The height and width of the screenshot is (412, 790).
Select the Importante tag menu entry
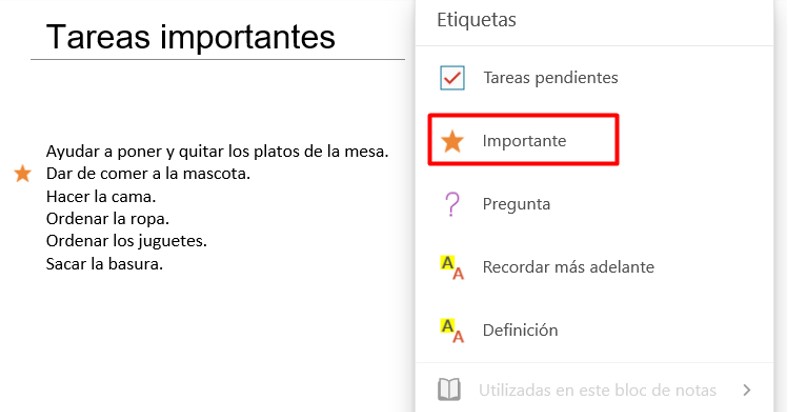point(523,140)
